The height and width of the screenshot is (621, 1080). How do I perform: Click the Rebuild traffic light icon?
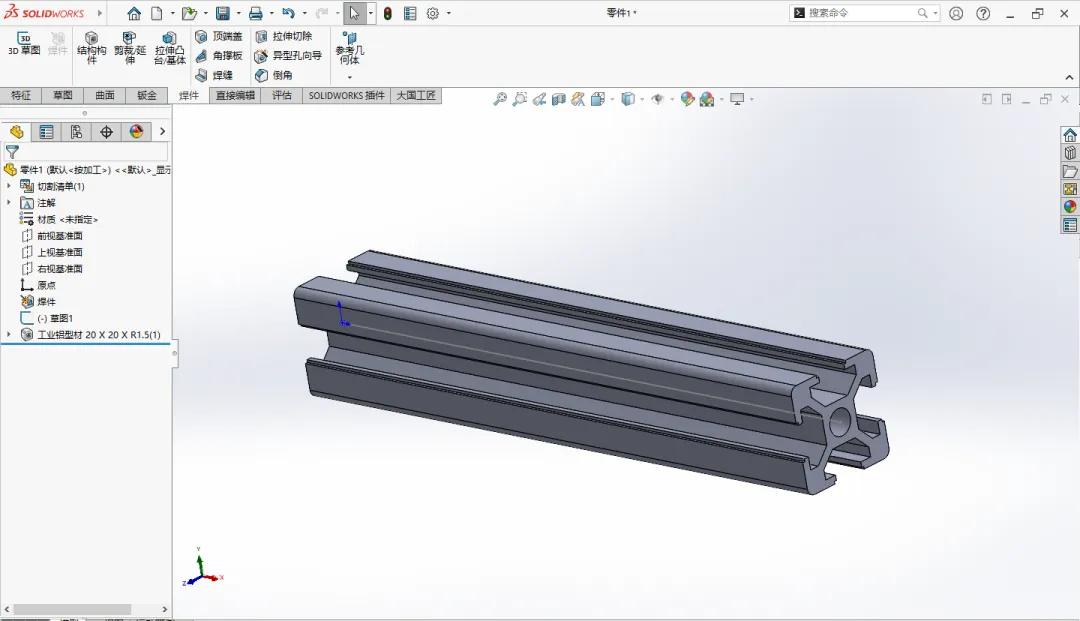(x=388, y=13)
